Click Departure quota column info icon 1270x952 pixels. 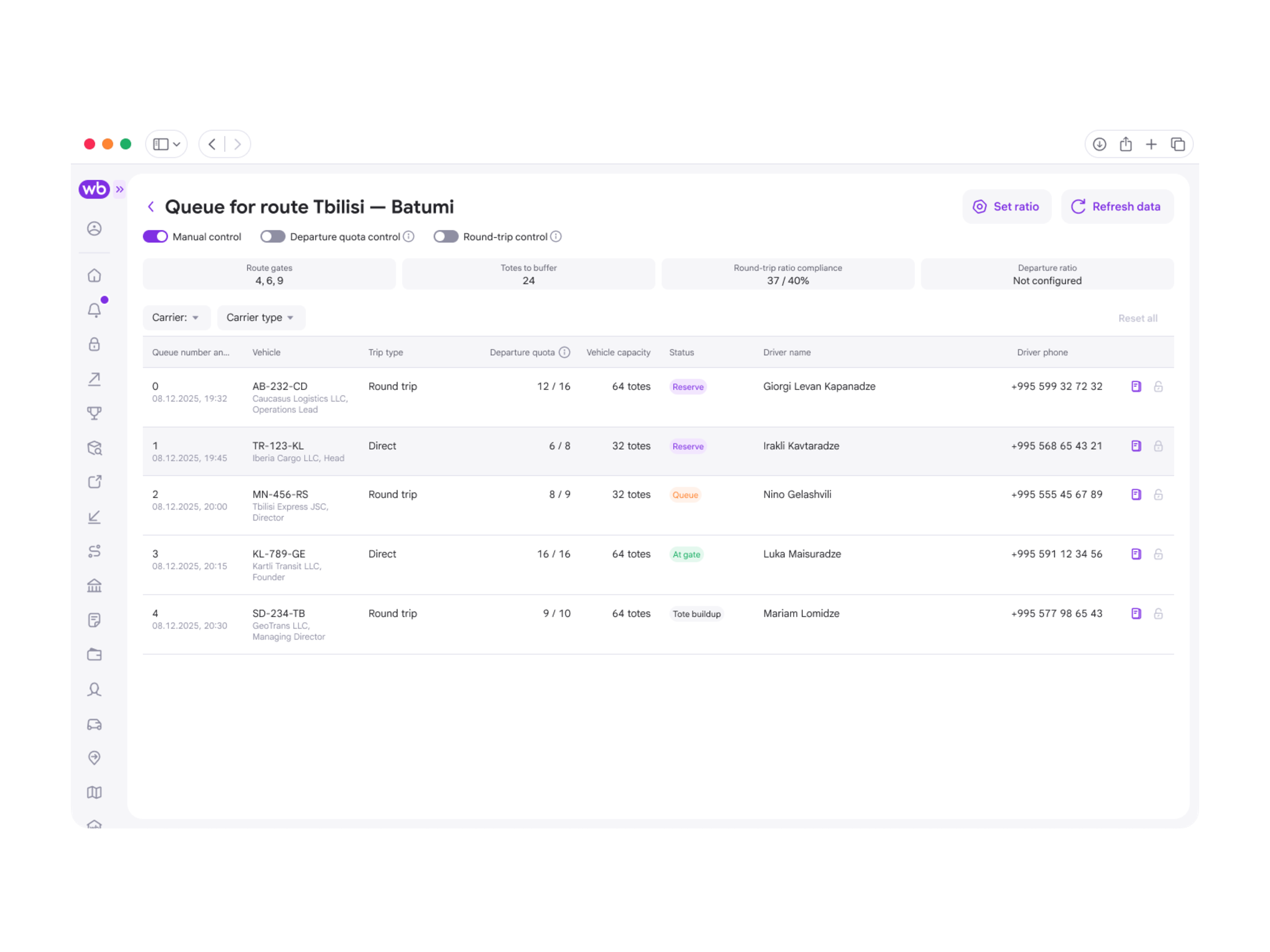[x=565, y=352]
